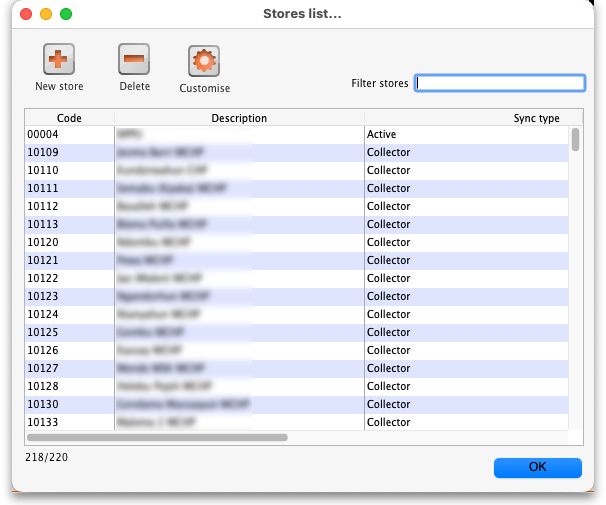Sort by the Description column header
Image resolution: width=606 pixels, height=505 pixels.
point(239,118)
